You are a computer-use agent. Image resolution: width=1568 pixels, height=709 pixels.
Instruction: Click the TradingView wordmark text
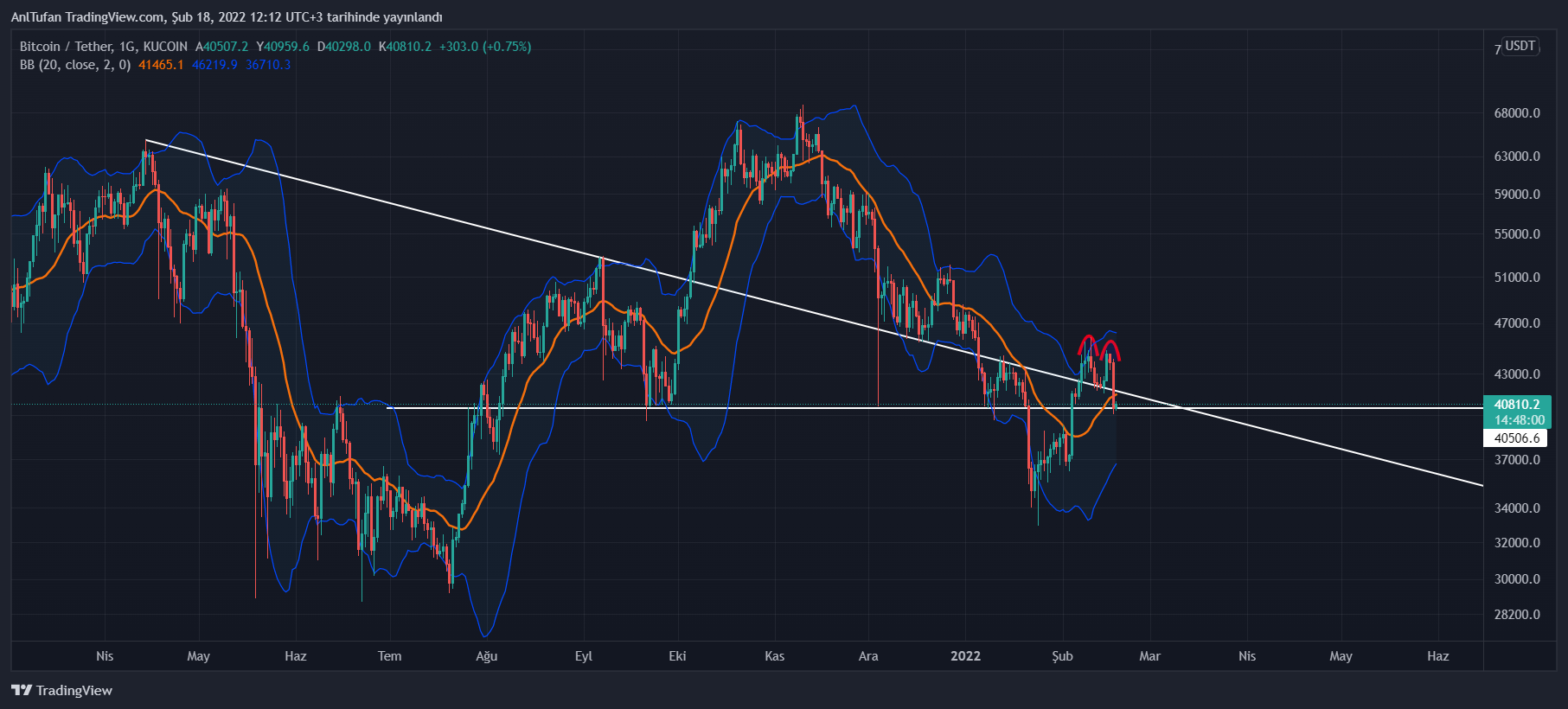click(x=74, y=690)
